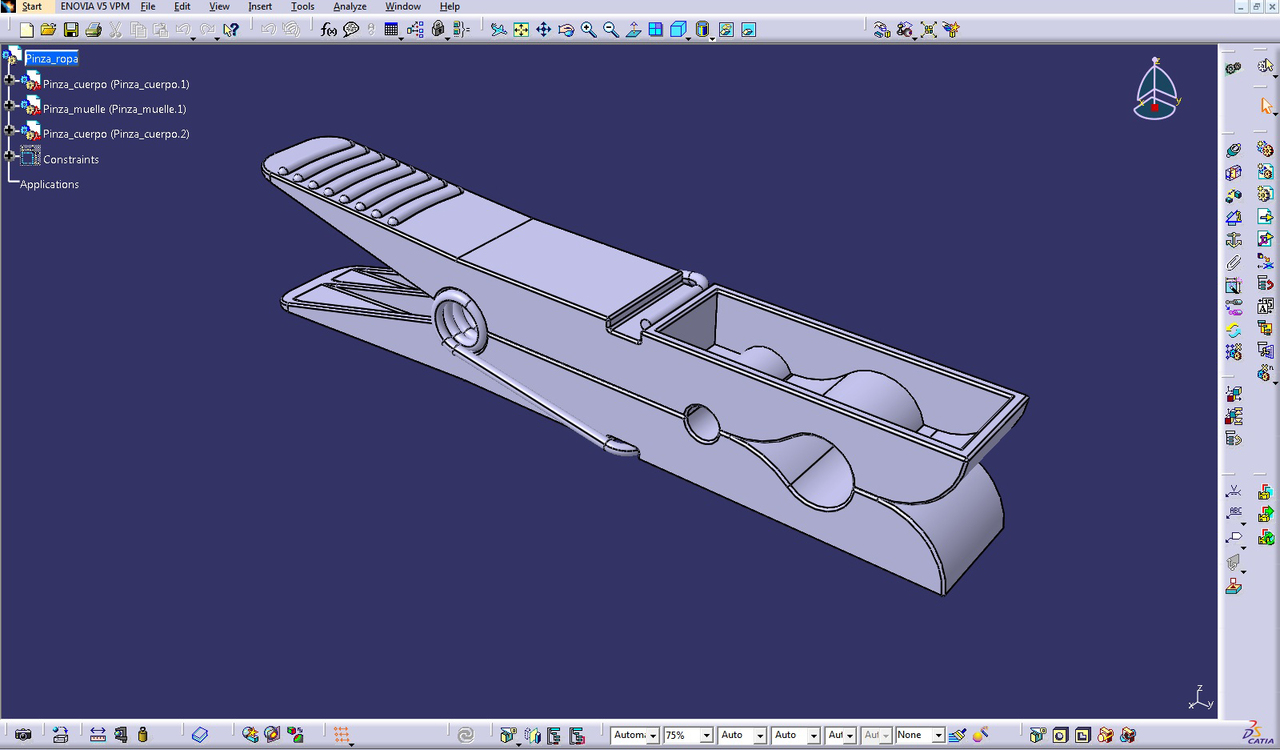Screen dimensions: 1280x750
Task: Select the Rotate view tool
Action: click(x=566, y=30)
